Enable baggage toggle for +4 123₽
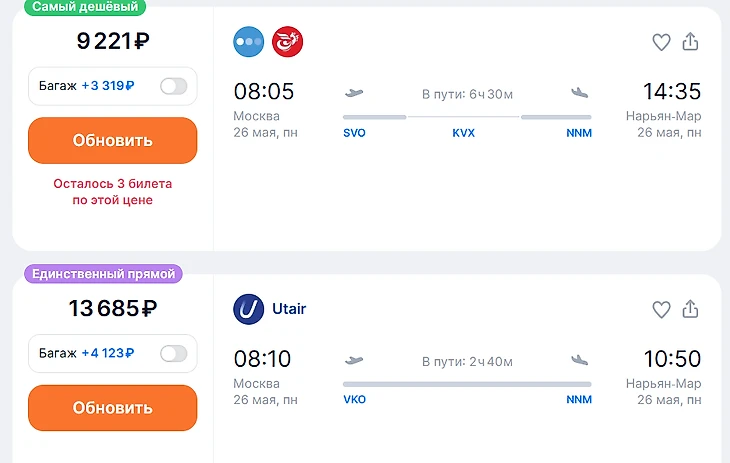Viewport: 730px width, 463px height. pyautogui.click(x=173, y=353)
